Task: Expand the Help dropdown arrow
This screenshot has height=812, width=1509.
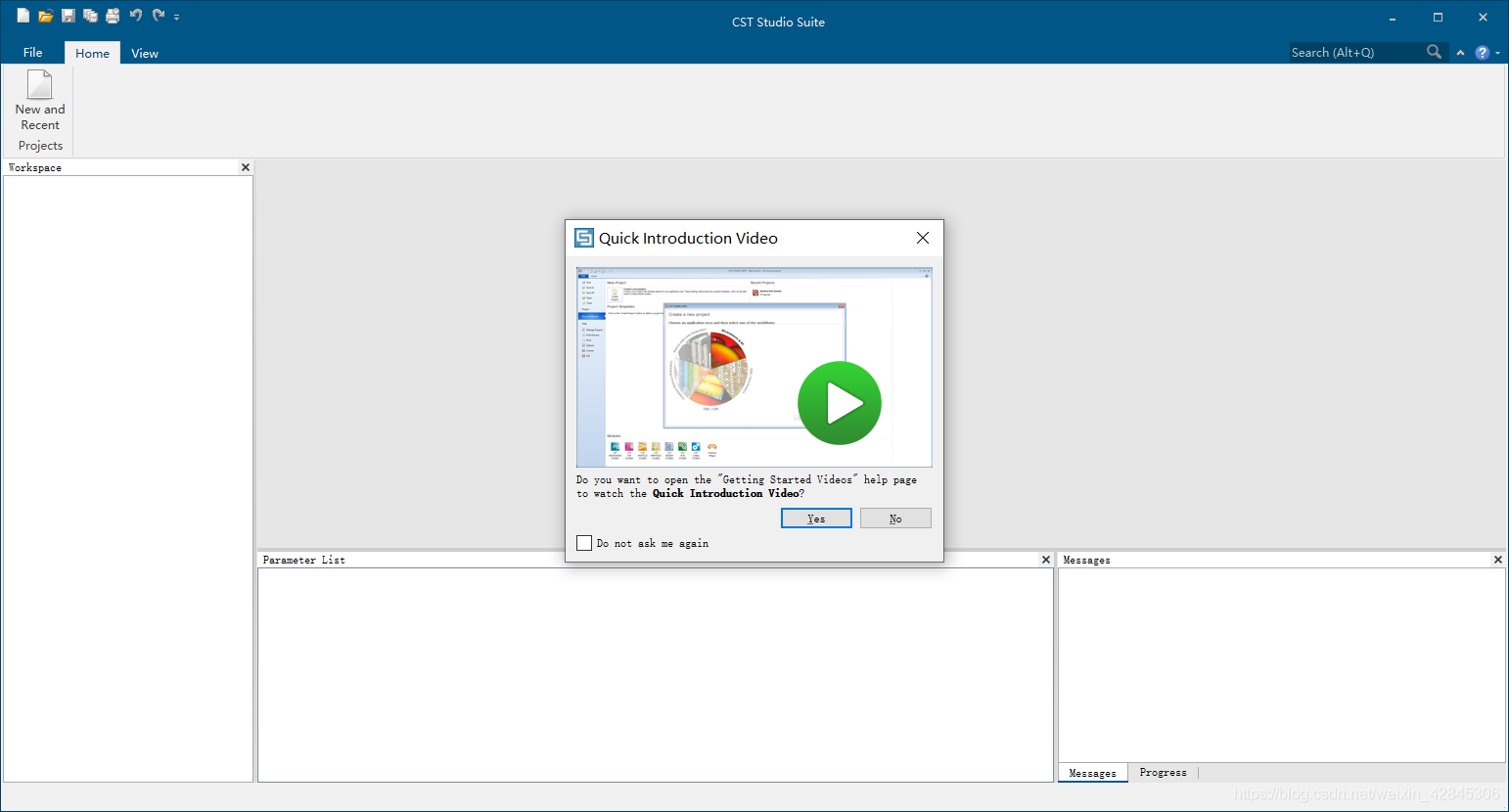Action: 1497,54
